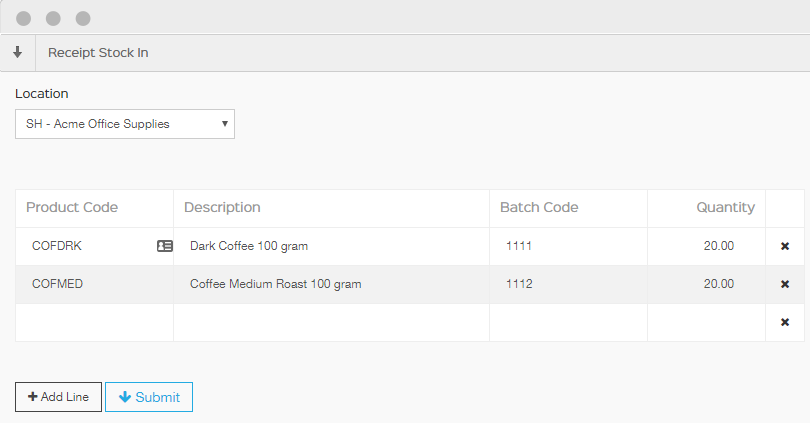
Task: Click the Quantity column header
Action: pyautogui.click(x=725, y=208)
